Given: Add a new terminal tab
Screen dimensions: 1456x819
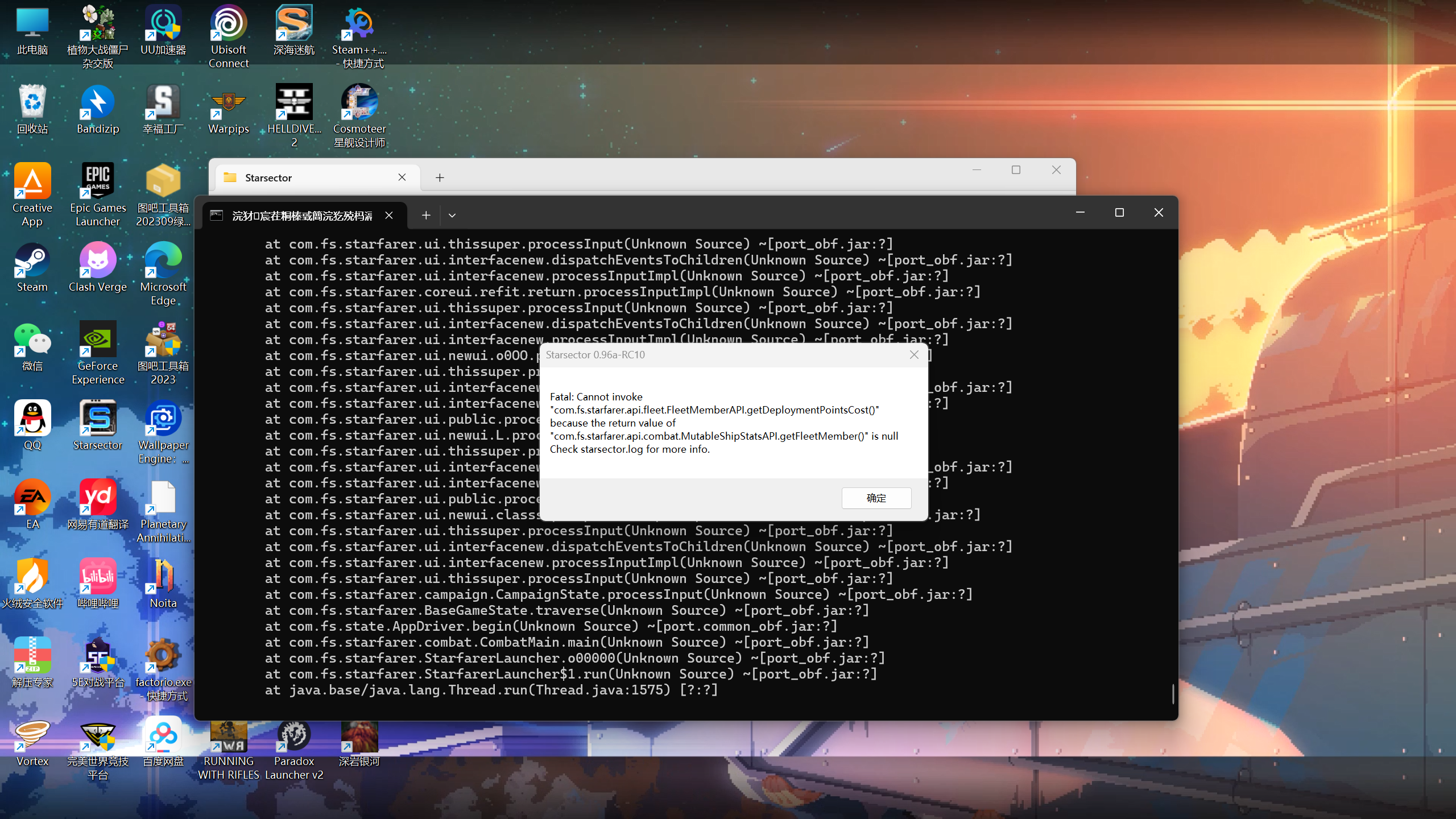Looking at the screenshot, I should click(426, 216).
